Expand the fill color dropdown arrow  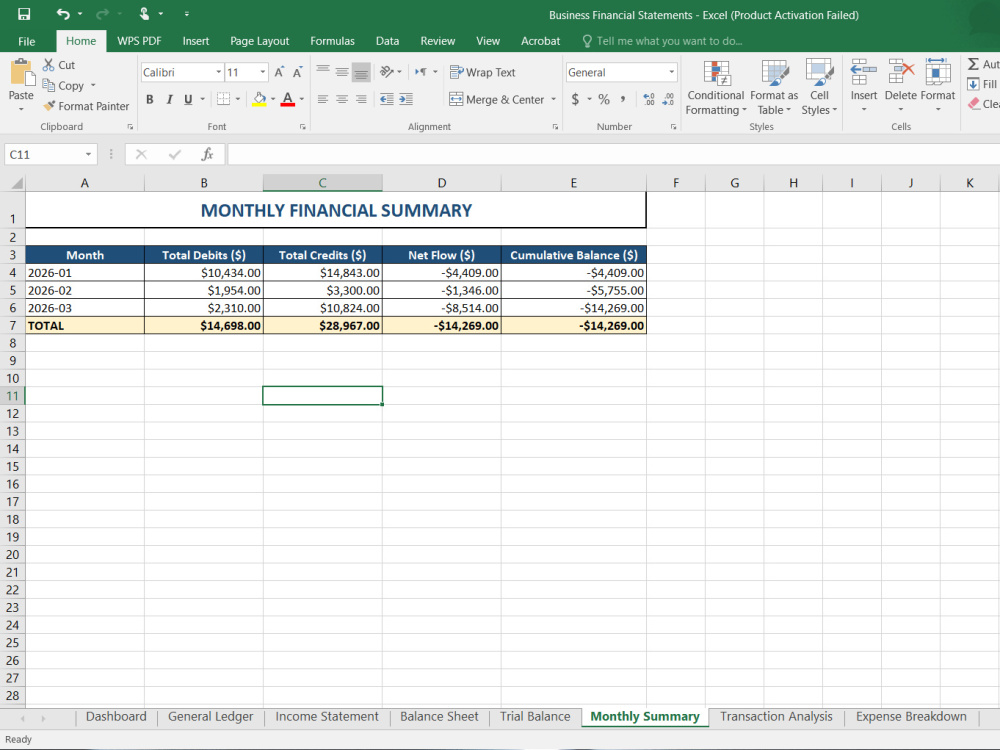[272, 99]
